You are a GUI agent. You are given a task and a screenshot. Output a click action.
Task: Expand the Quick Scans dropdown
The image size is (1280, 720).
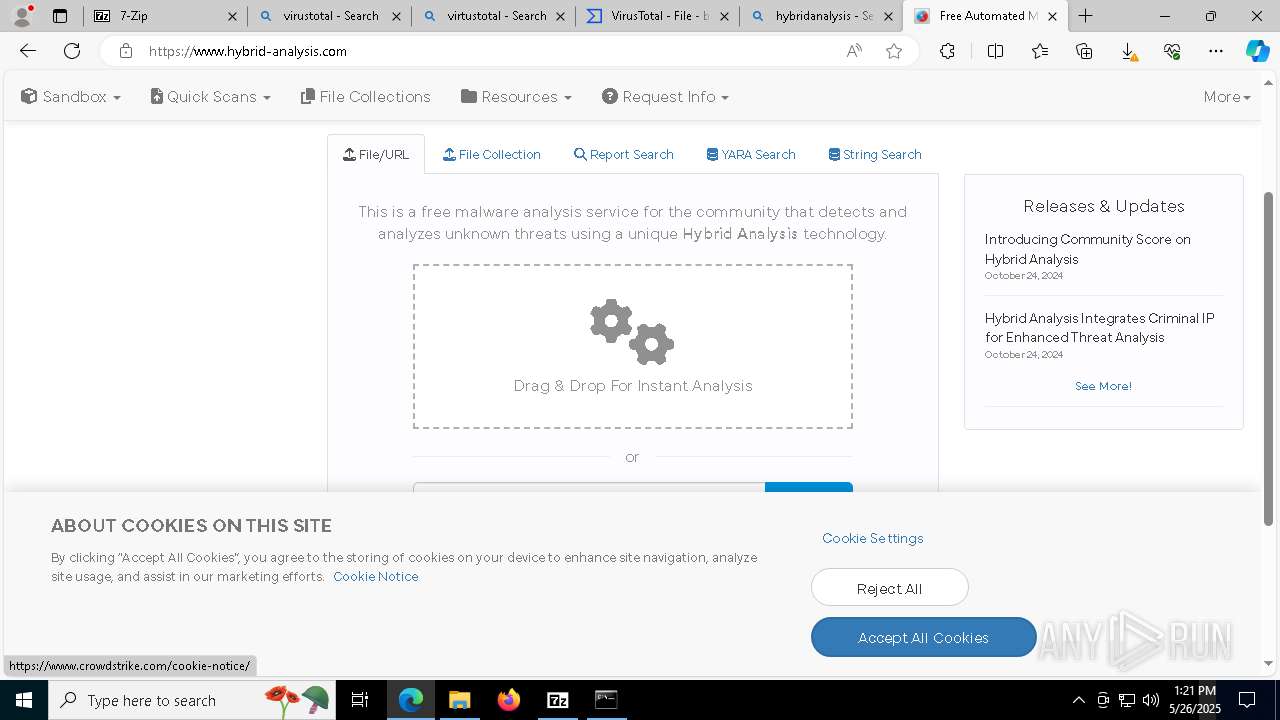click(211, 97)
